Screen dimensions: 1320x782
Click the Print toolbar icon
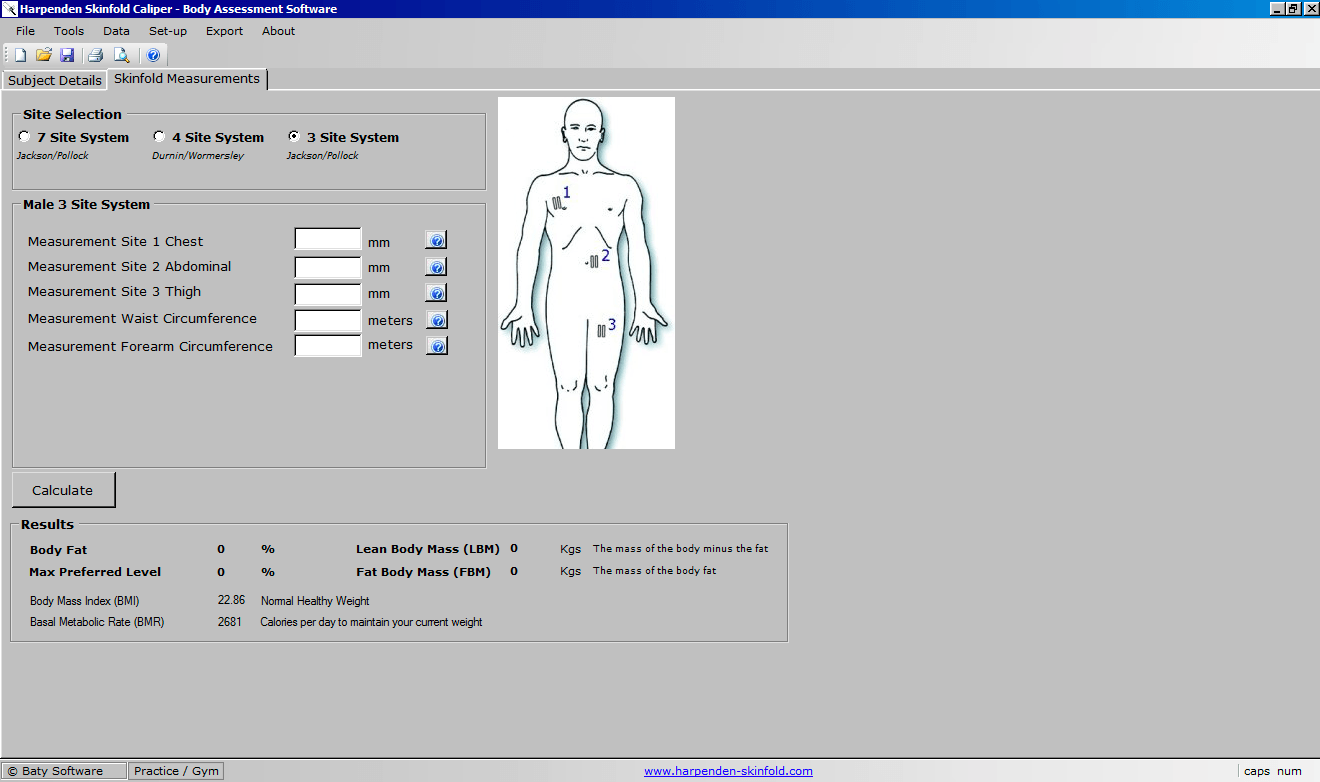click(x=96, y=55)
